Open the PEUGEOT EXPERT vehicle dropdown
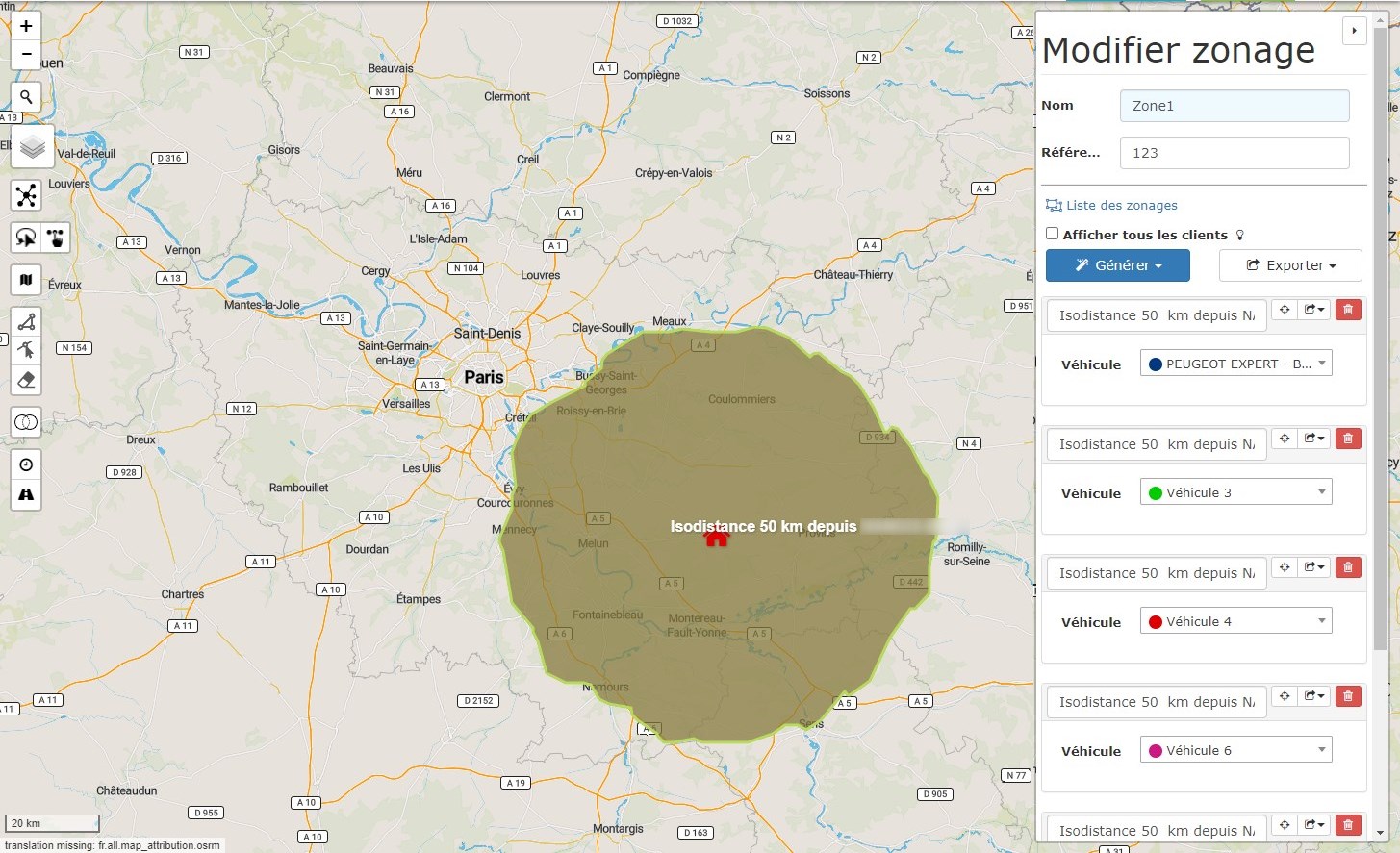Screen dimensions: 1400x853 [x=1235, y=364]
